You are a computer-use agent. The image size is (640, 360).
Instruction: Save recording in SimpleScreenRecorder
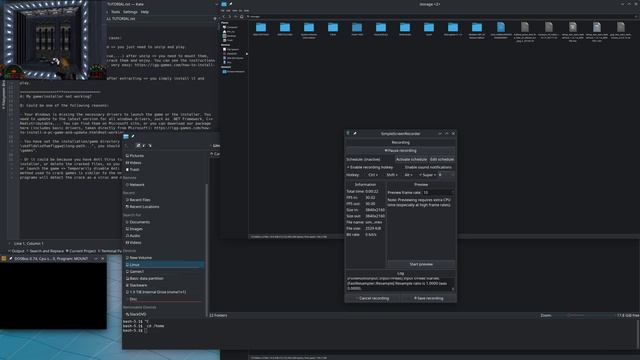pyautogui.click(x=428, y=298)
